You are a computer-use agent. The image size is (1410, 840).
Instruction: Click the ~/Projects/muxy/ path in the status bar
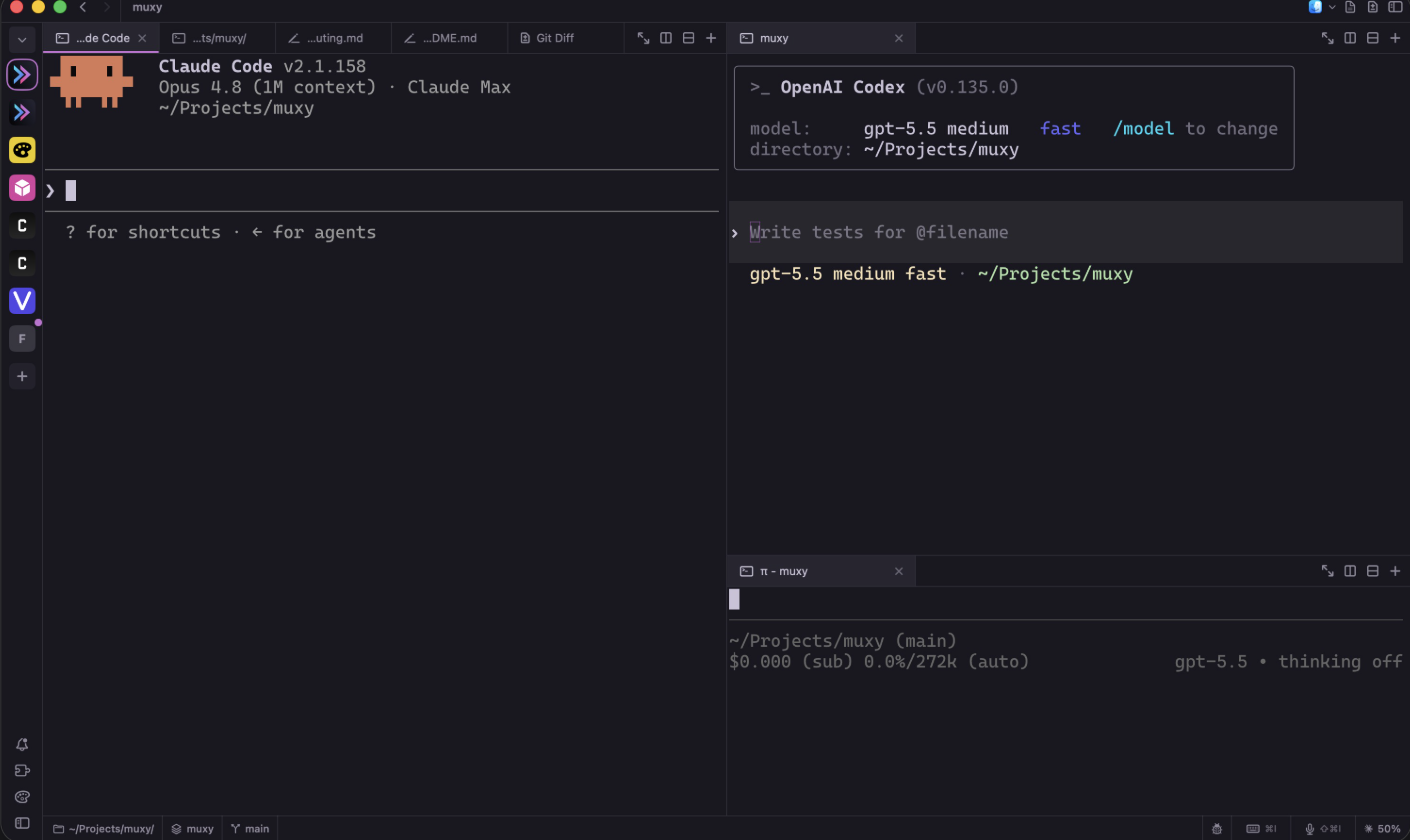point(103,829)
